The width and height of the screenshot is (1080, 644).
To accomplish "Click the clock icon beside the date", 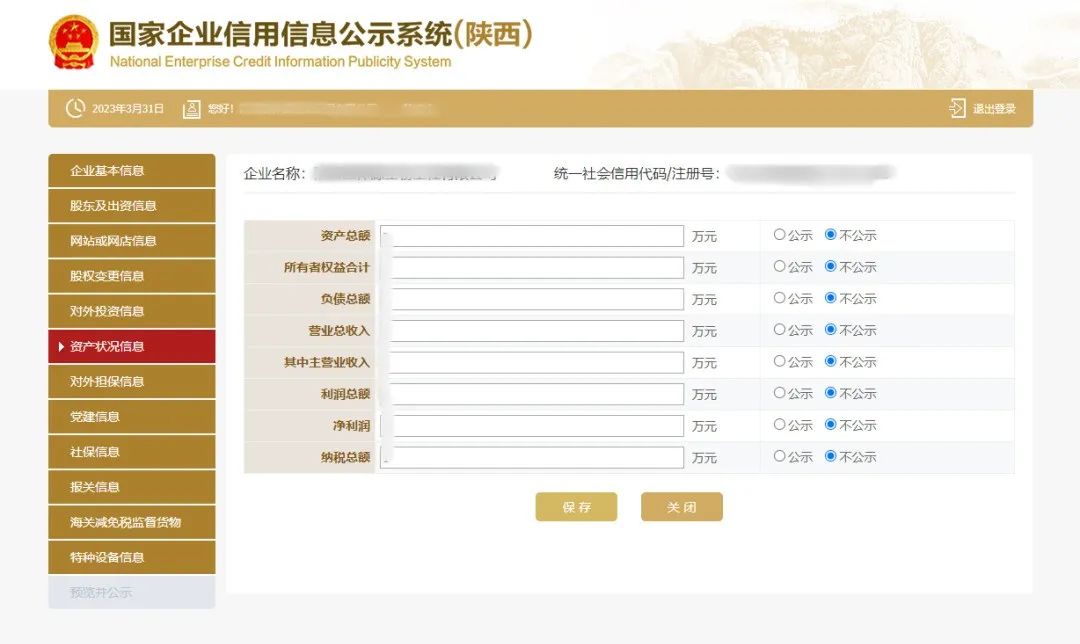I will click(x=75, y=108).
